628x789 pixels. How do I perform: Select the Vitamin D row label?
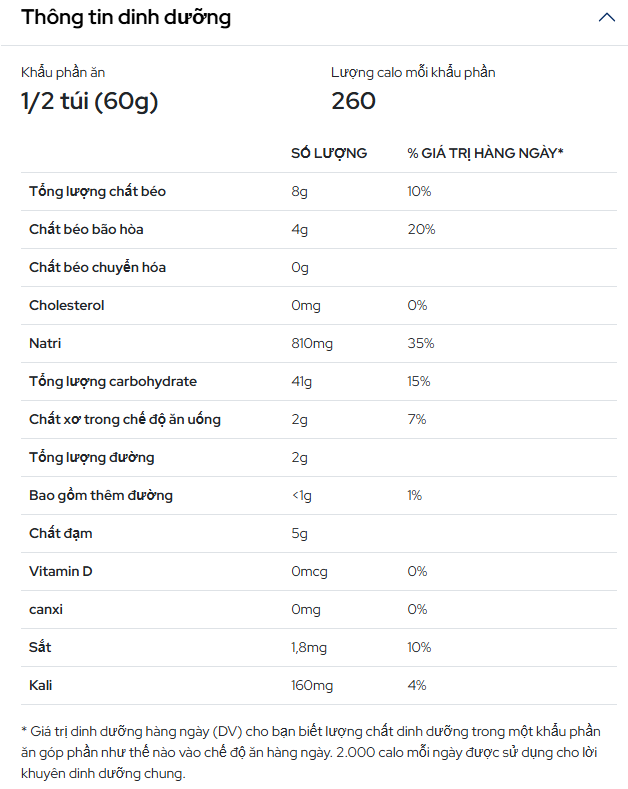pos(60,571)
